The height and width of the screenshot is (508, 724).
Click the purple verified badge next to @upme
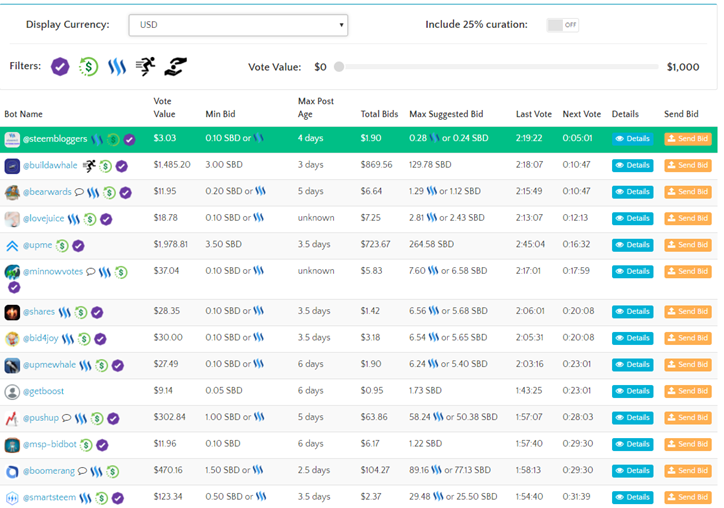pos(78,246)
